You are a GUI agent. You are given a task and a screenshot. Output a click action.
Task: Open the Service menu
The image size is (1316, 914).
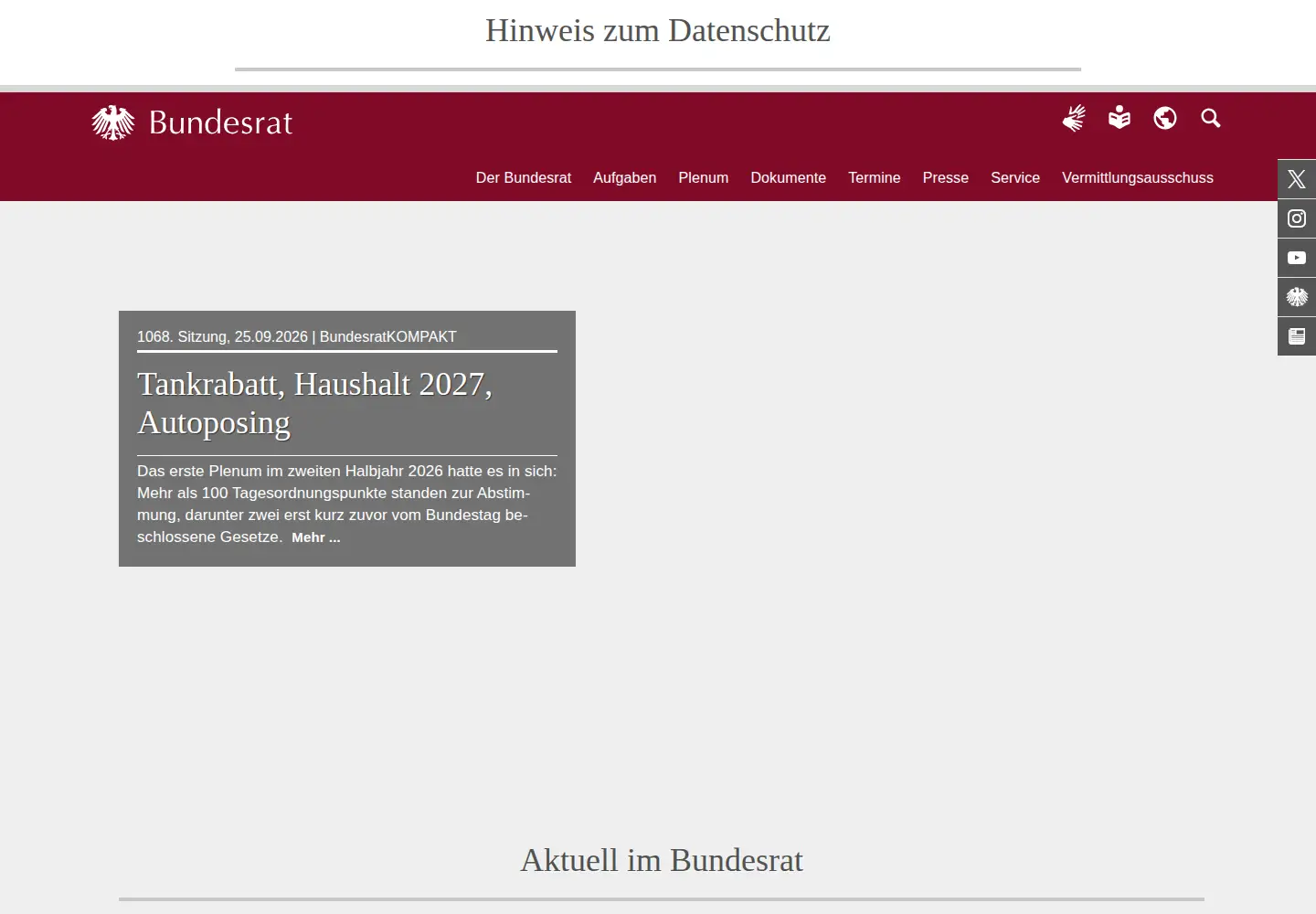(x=1015, y=177)
